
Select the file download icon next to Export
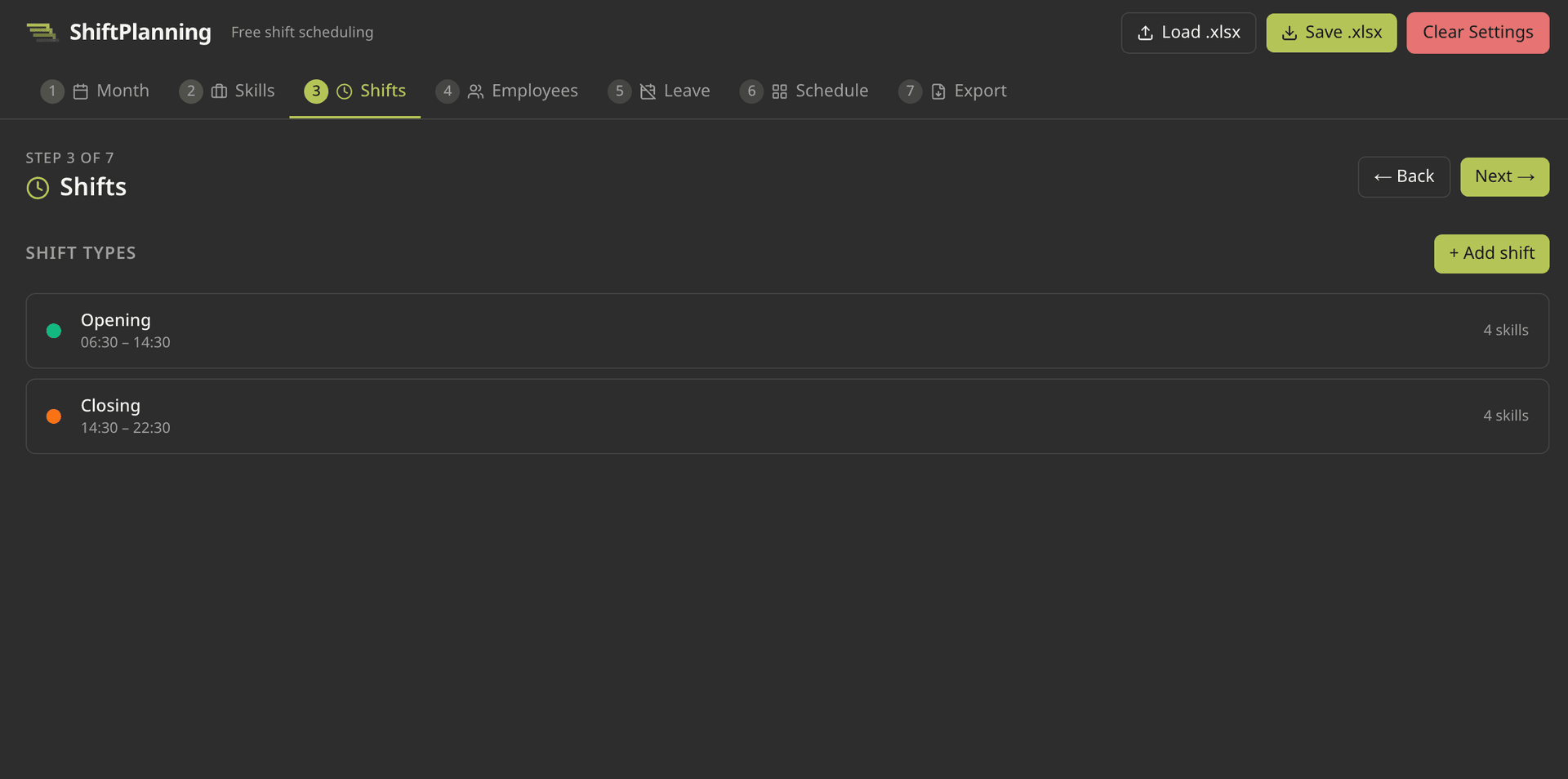point(937,91)
